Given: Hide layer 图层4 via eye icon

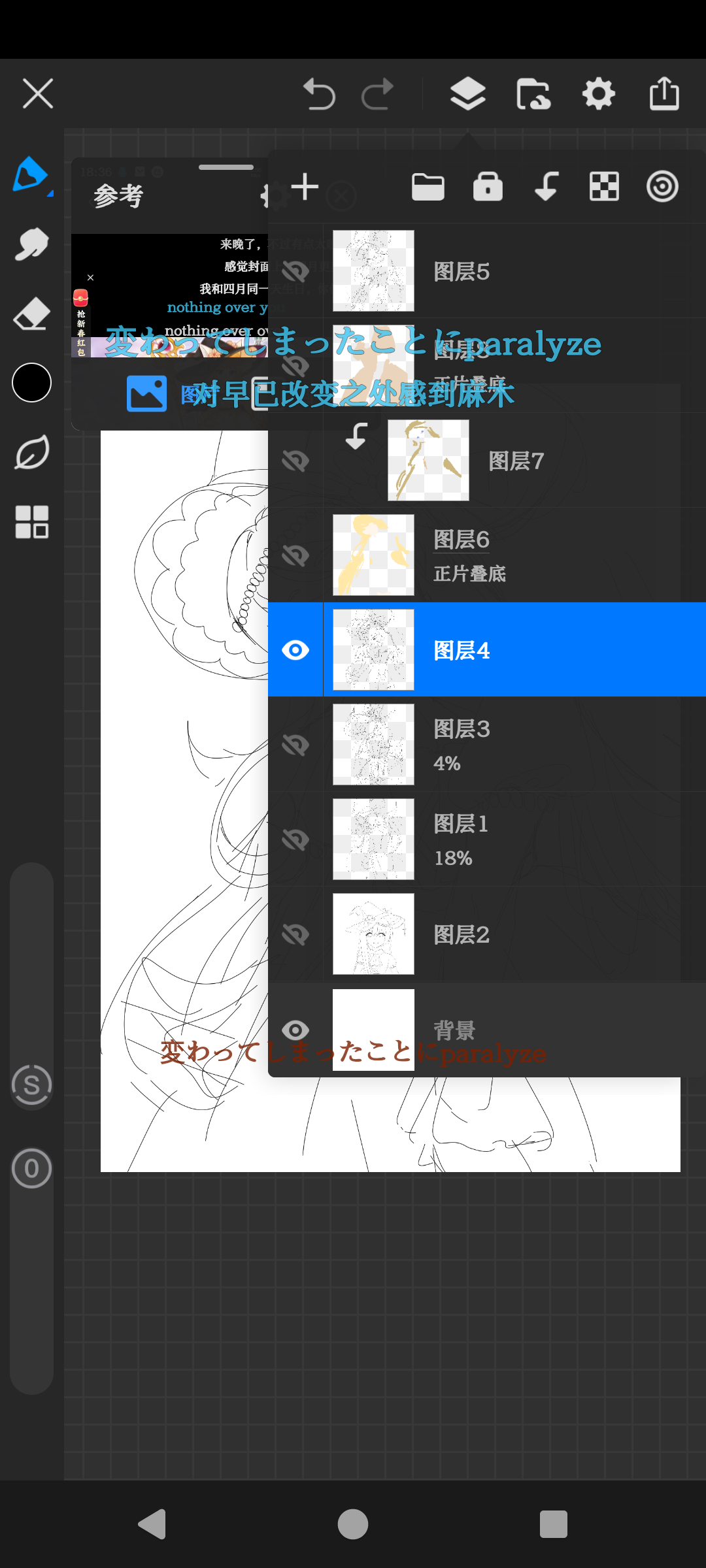Looking at the screenshot, I should coord(295,650).
